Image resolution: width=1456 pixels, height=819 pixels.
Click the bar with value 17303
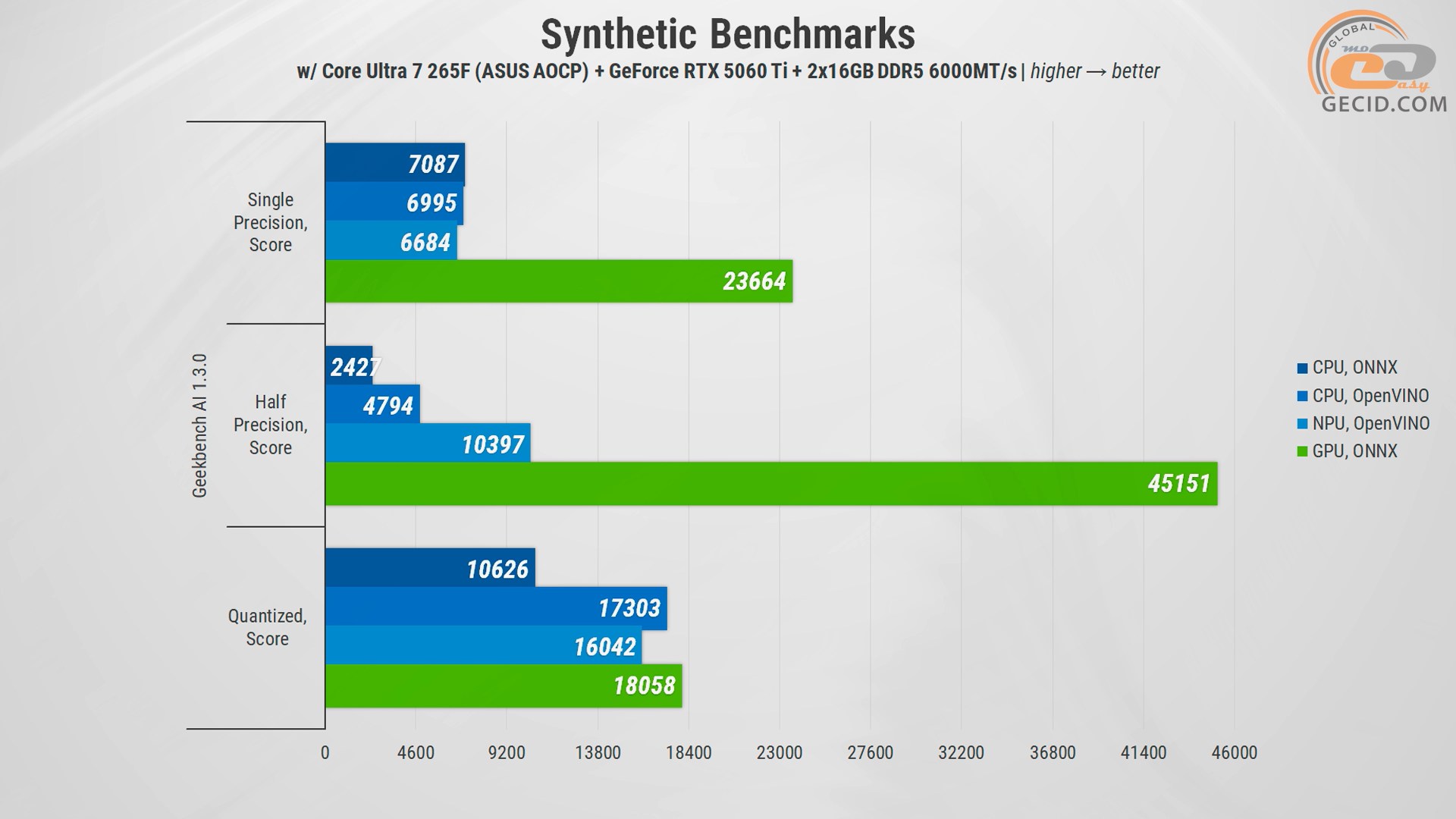(x=496, y=607)
